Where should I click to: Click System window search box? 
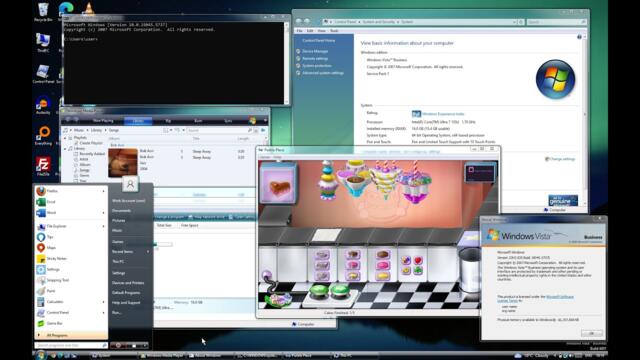[x=556, y=22]
